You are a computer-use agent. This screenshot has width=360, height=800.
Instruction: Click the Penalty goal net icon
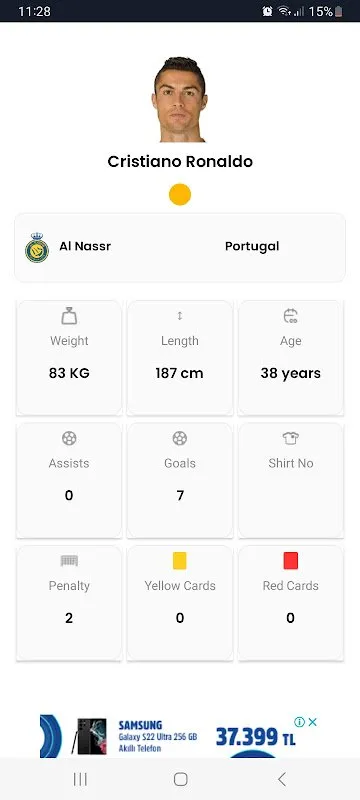click(x=69, y=561)
